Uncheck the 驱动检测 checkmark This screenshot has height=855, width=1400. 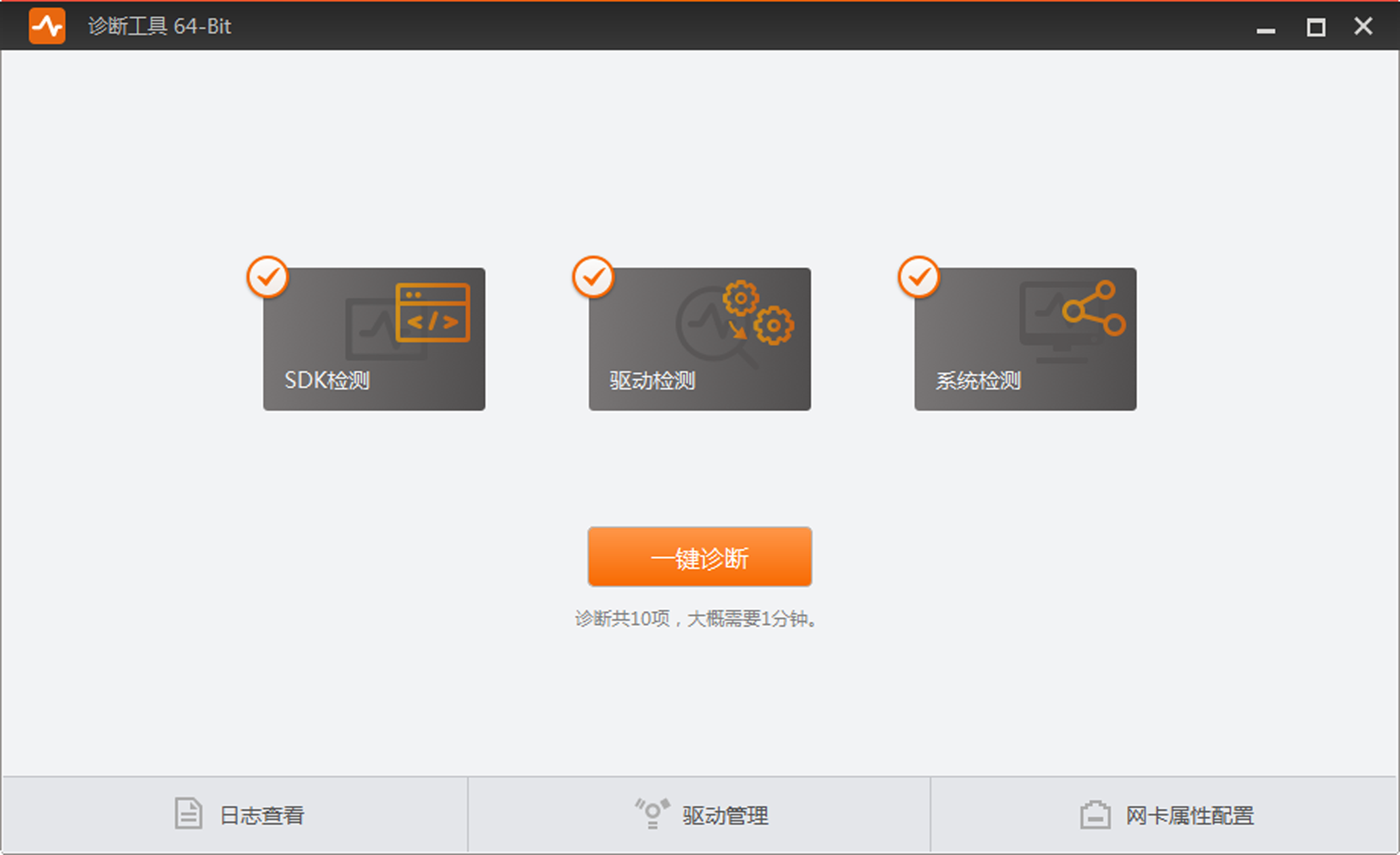coord(593,277)
